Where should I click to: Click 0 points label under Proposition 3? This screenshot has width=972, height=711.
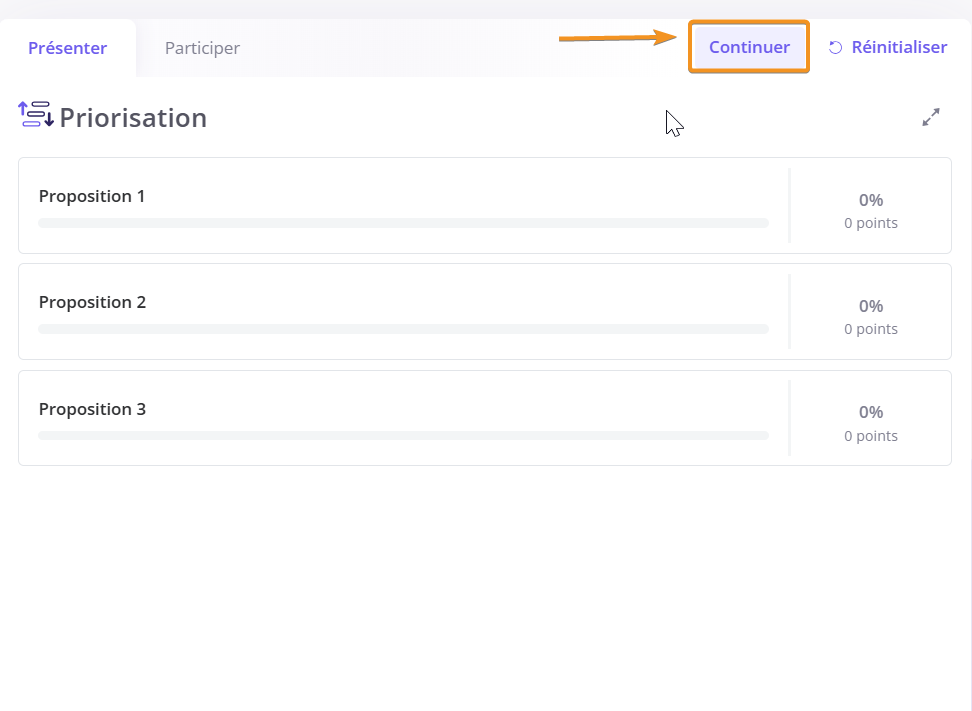870,436
